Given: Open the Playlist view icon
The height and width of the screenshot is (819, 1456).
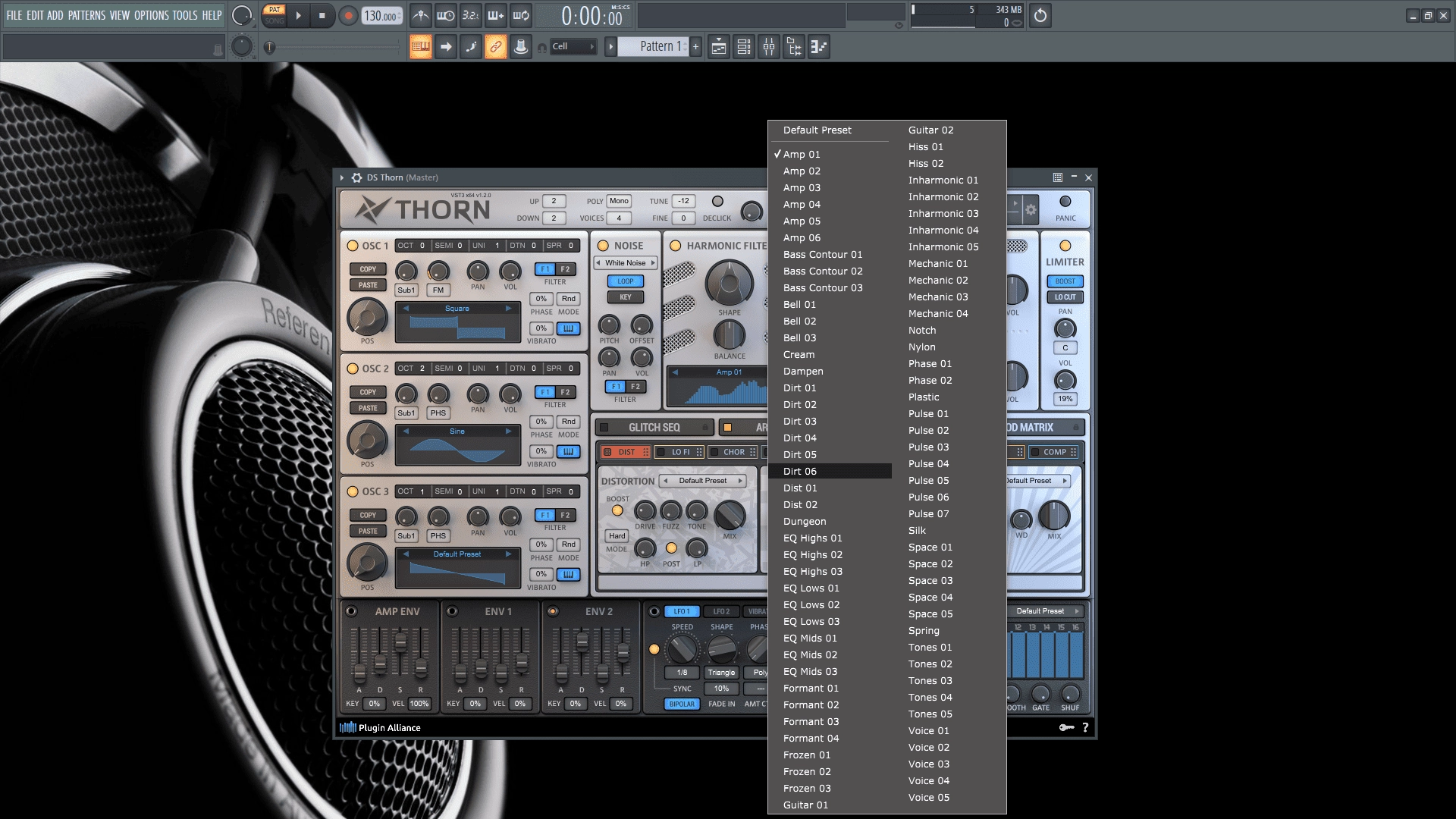Looking at the screenshot, I should (x=719, y=47).
